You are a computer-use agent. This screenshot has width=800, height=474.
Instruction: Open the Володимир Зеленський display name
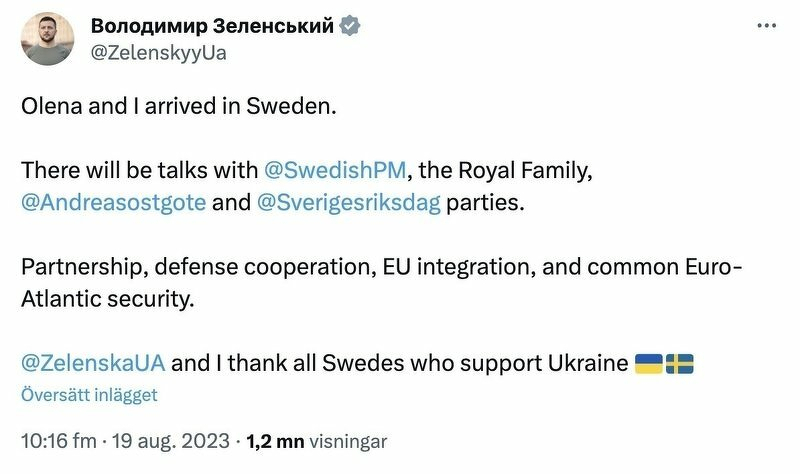212,27
